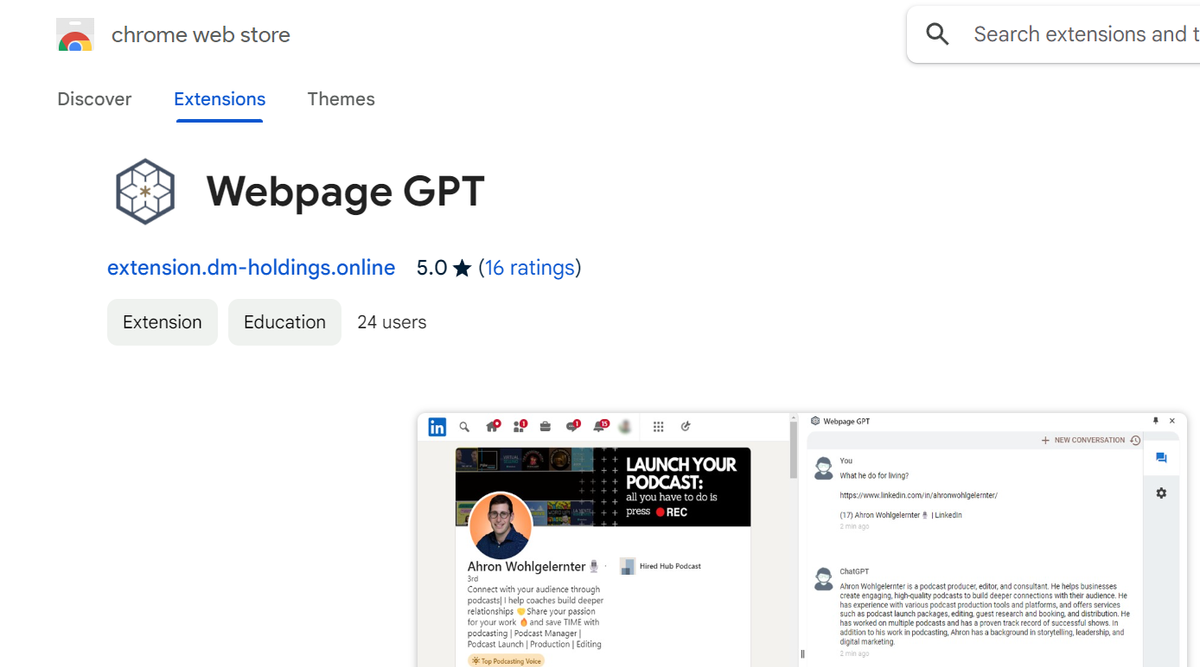Switch to the Themes tab

341,99
